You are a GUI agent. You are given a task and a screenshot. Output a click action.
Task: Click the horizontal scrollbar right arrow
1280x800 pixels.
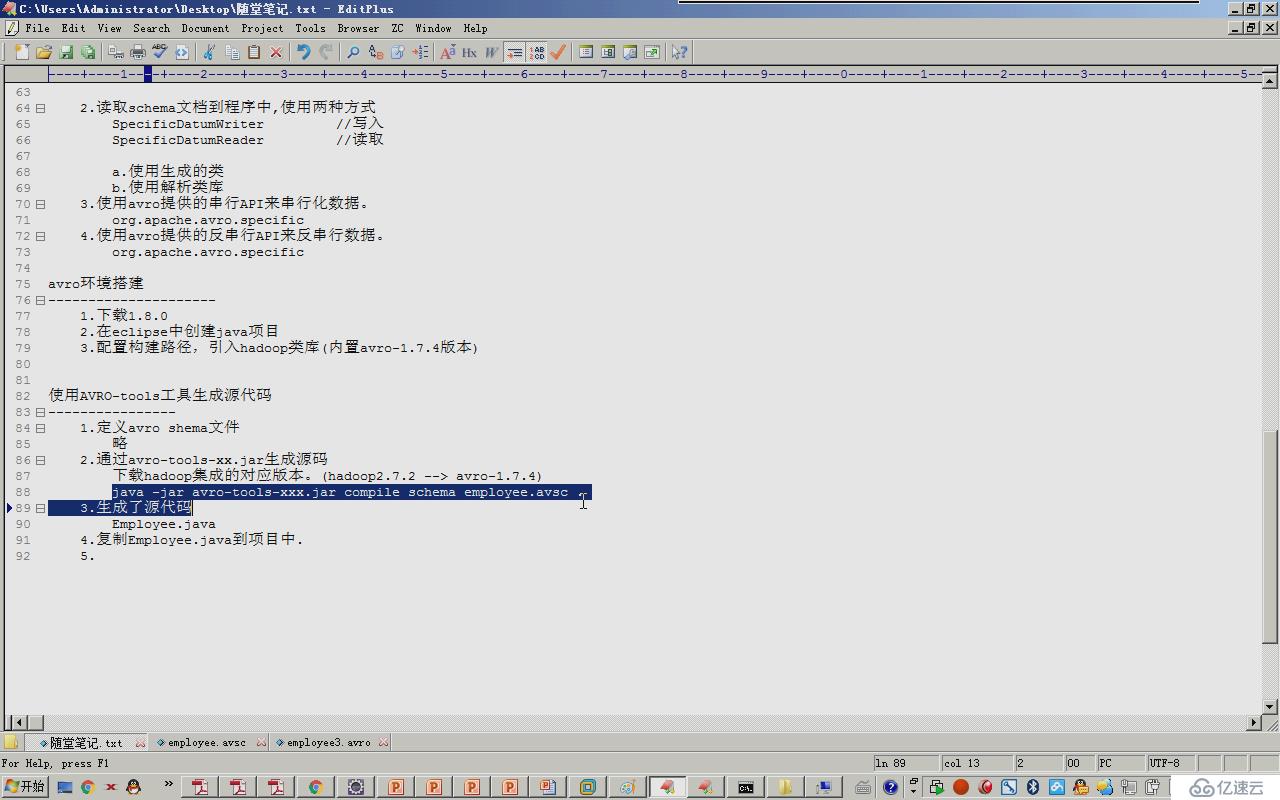(x=1254, y=722)
